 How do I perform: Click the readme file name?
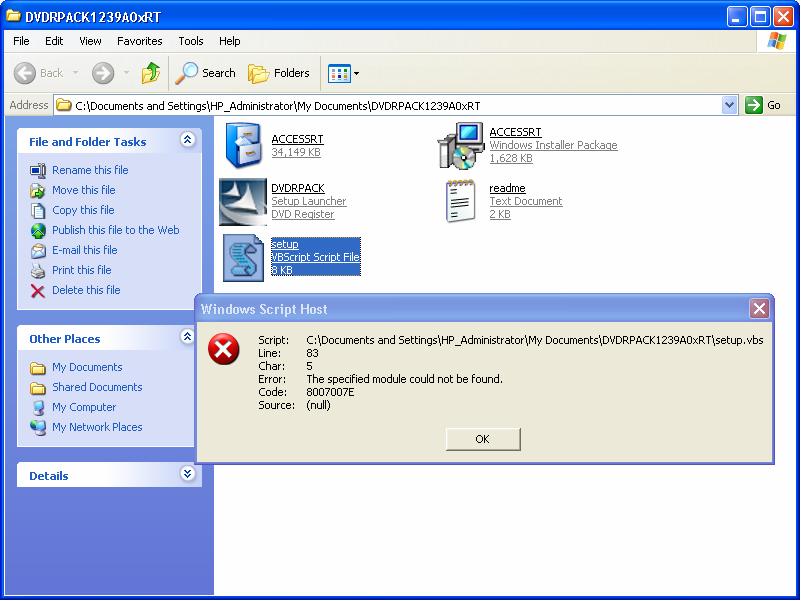(x=507, y=188)
